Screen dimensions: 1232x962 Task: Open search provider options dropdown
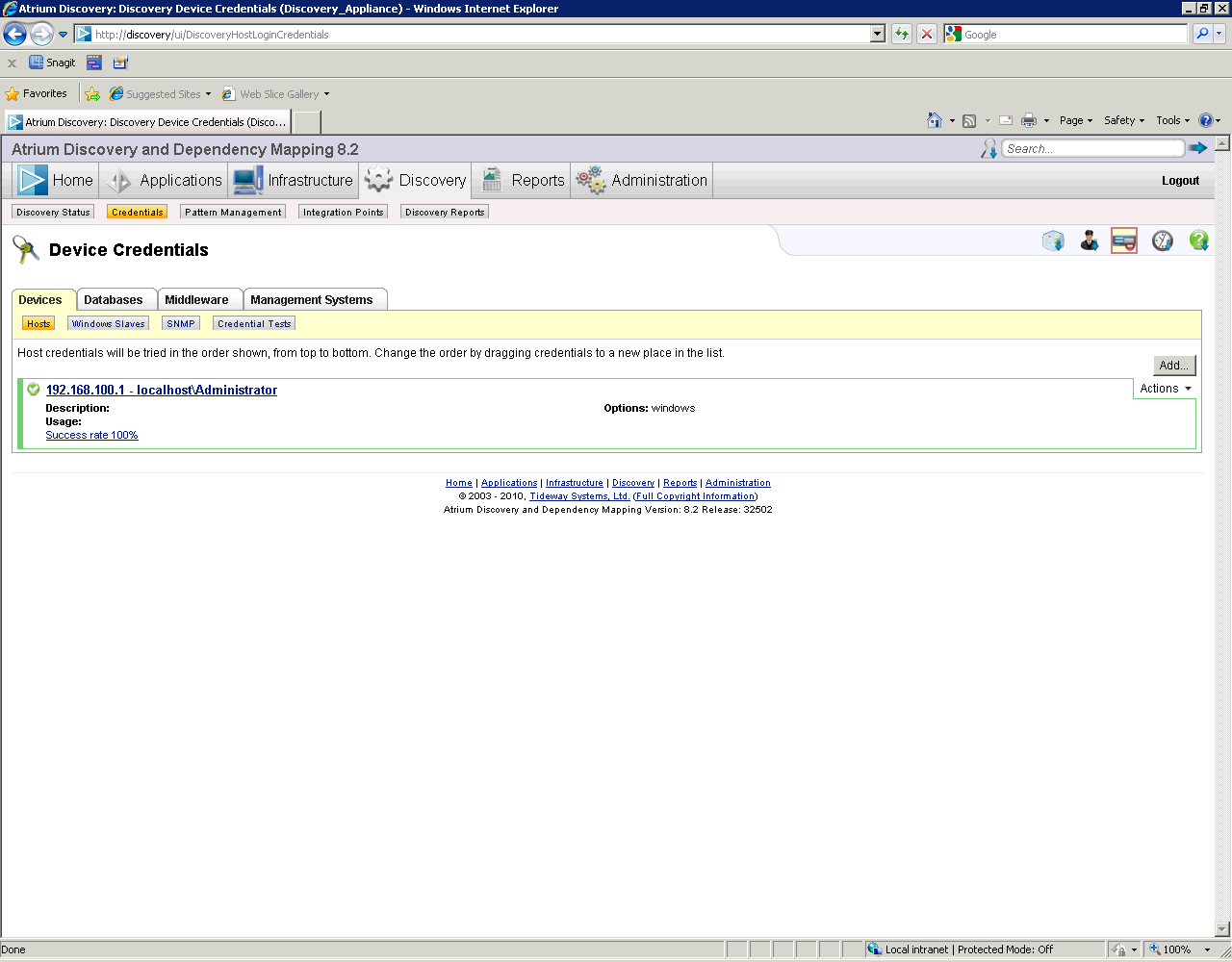pos(1219,34)
